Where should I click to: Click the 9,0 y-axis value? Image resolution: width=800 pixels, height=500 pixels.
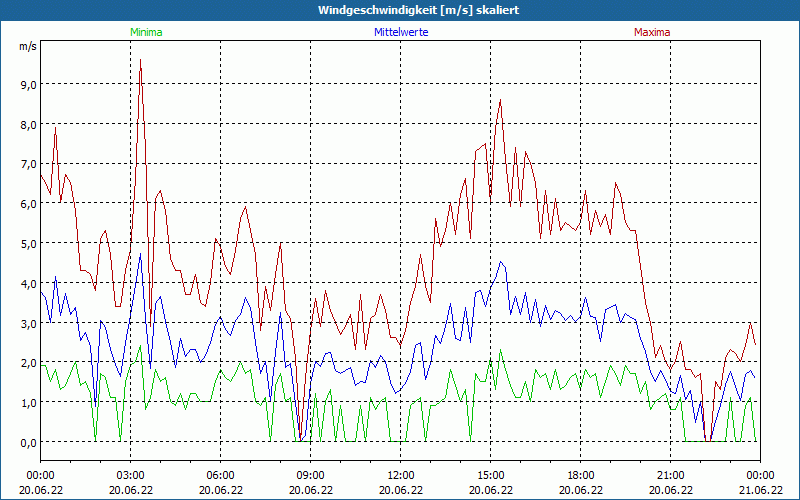29,85
